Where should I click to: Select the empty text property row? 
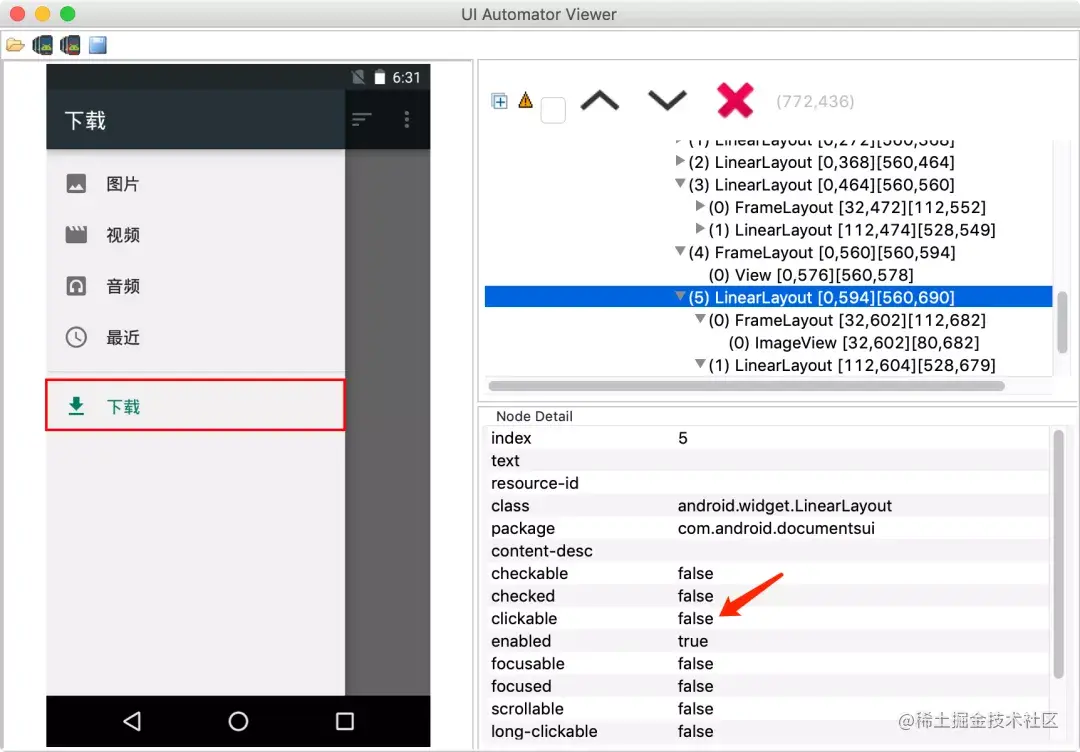tap(767, 461)
